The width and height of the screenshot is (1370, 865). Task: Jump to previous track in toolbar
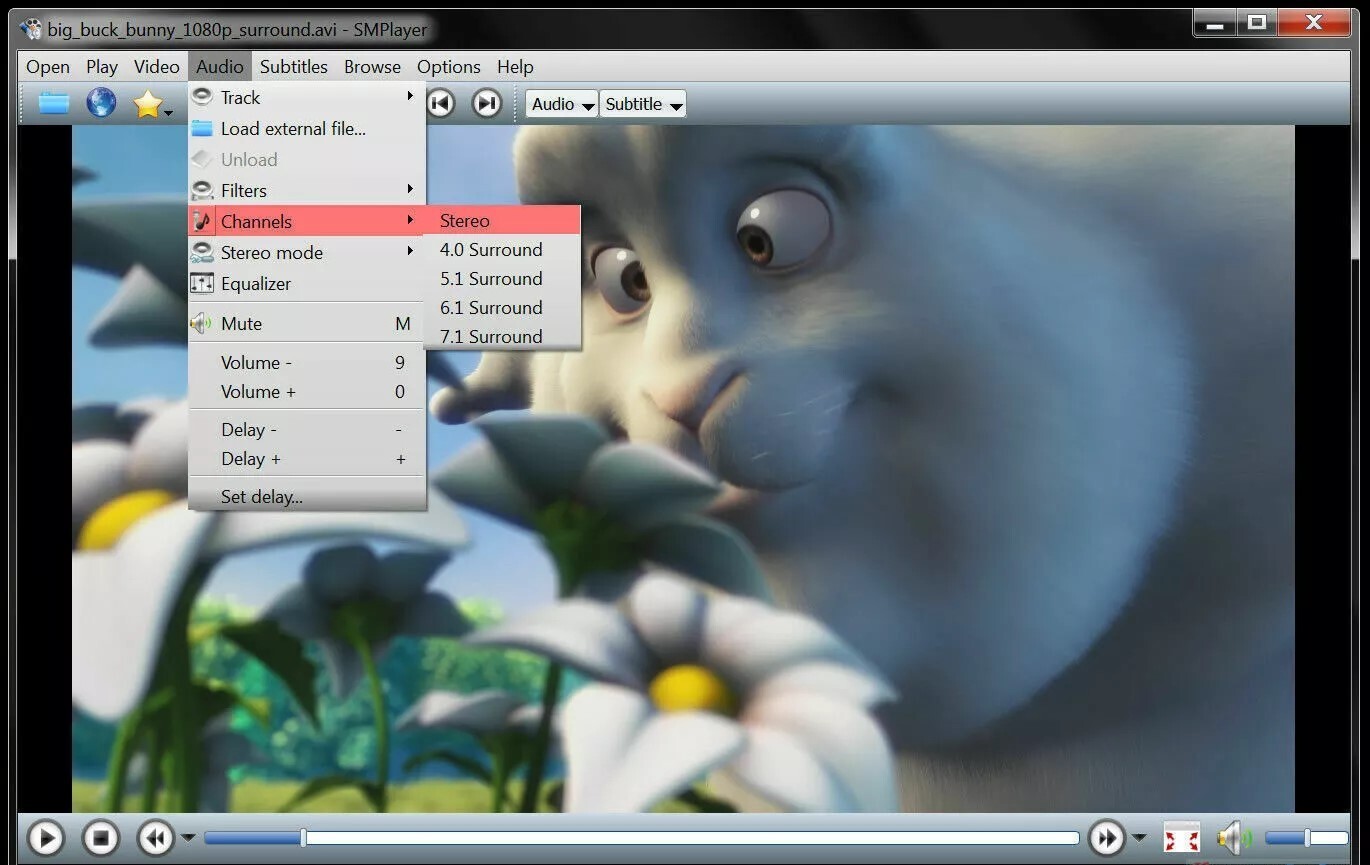coord(440,103)
